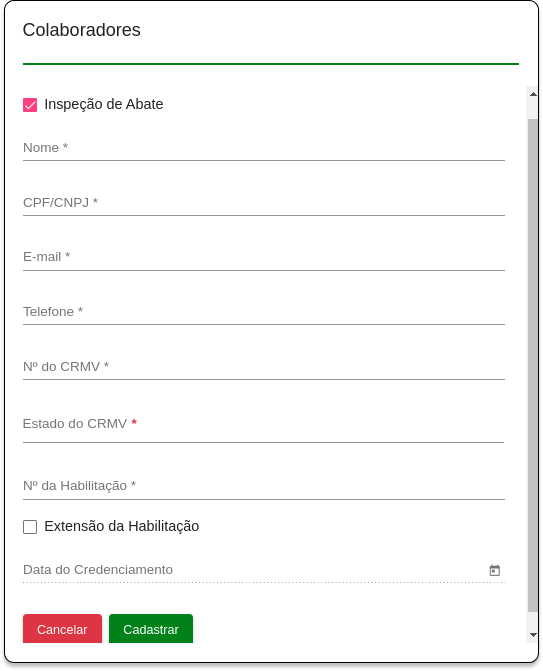
Task: Click the vertical scrollbar thumb
Action: point(533,365)
